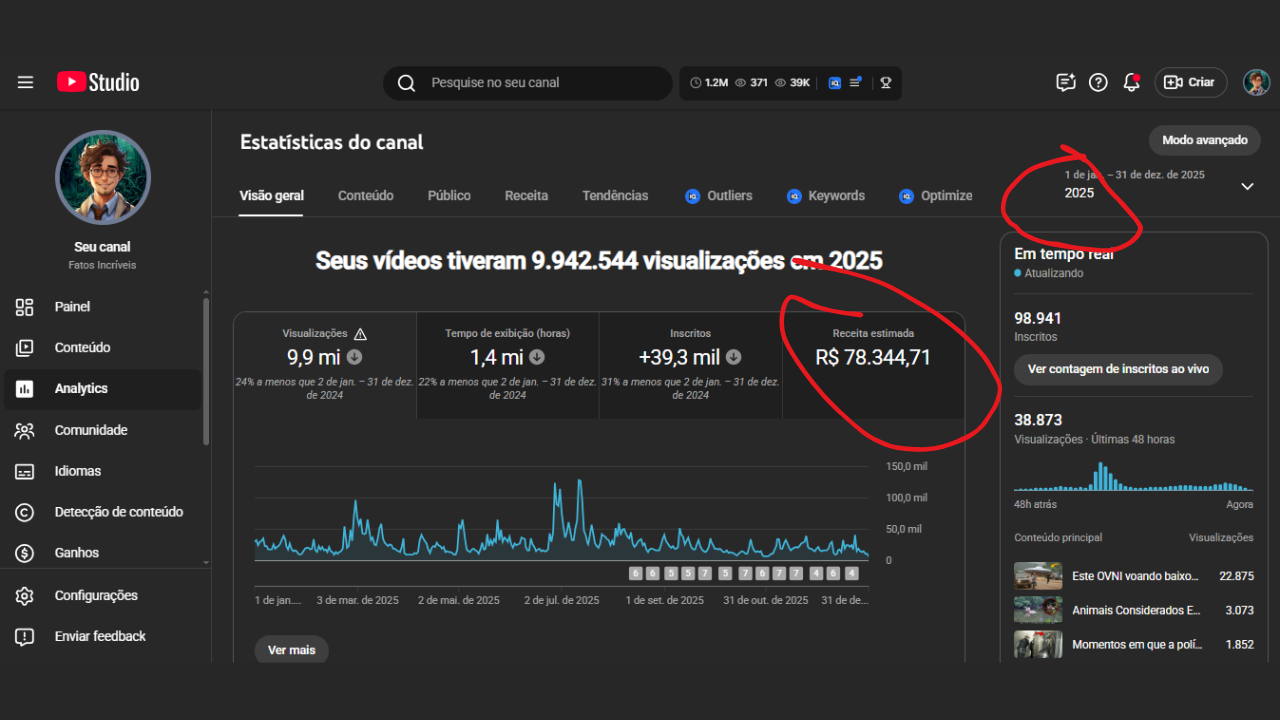
Task: Click the YouTube Studio logo
Action: [98, 83]
